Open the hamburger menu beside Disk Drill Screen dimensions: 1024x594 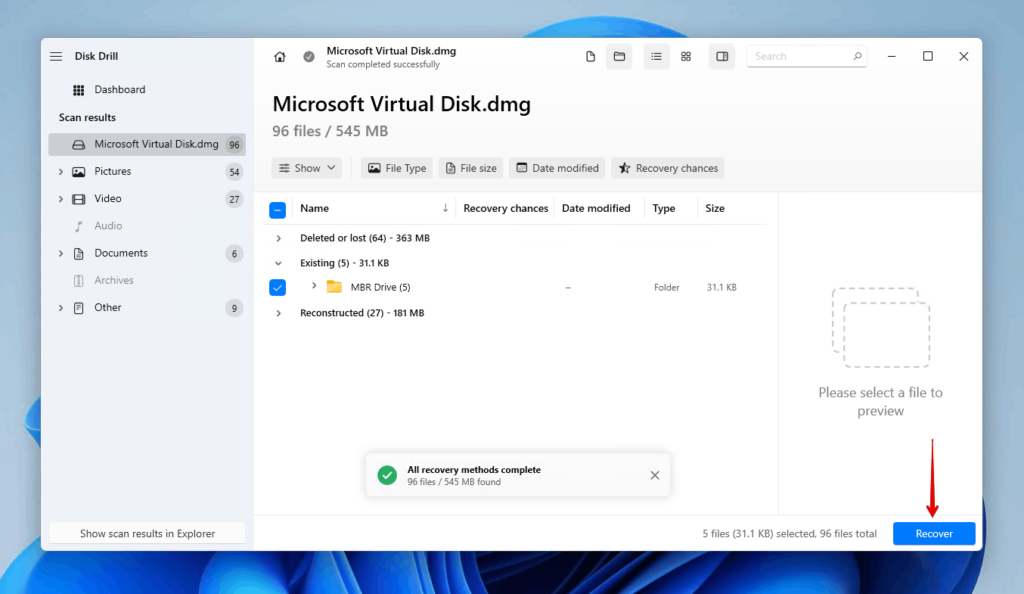pos(56,56)
